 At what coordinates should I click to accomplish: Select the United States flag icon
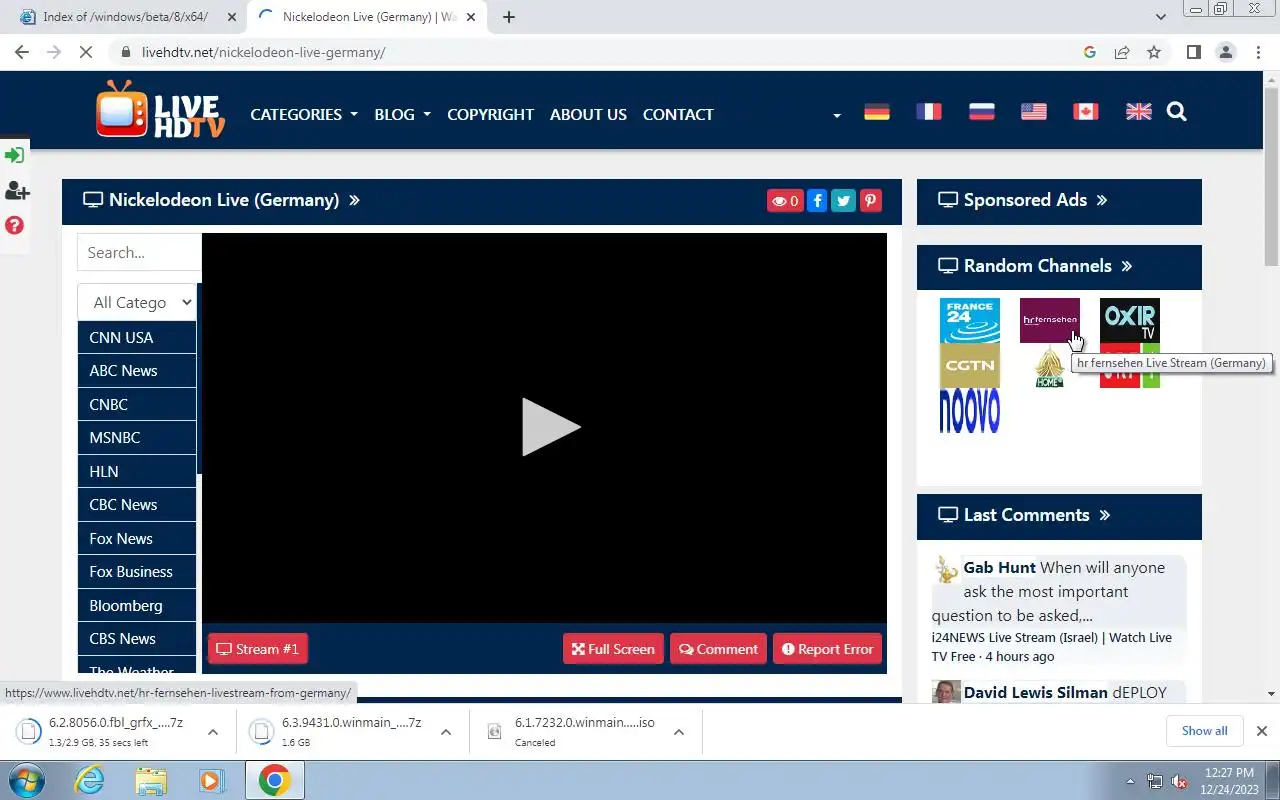tap(1034, 112)
